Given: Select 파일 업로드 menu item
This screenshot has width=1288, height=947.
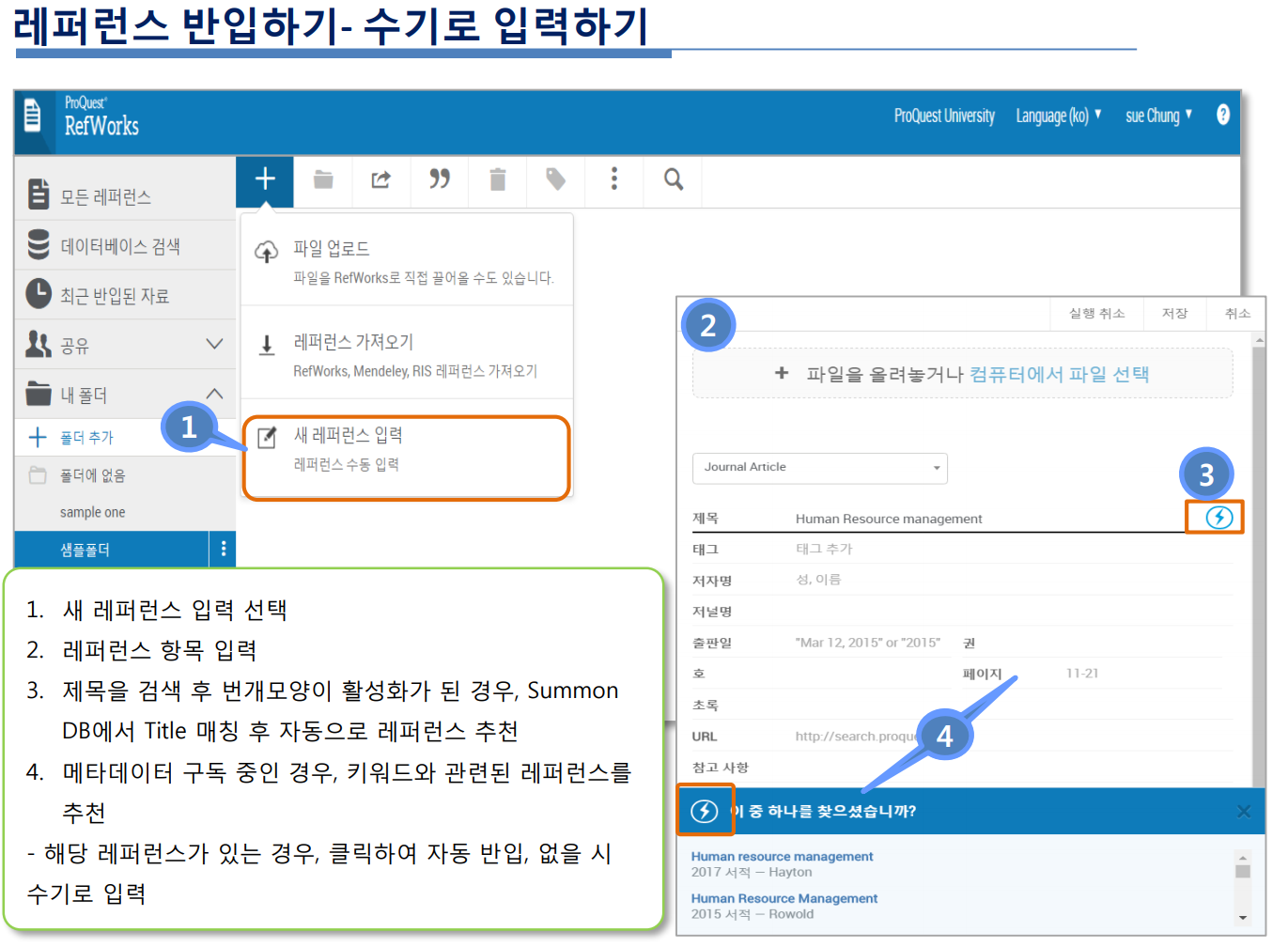Looking at the screenshot, I should (407, 260).
